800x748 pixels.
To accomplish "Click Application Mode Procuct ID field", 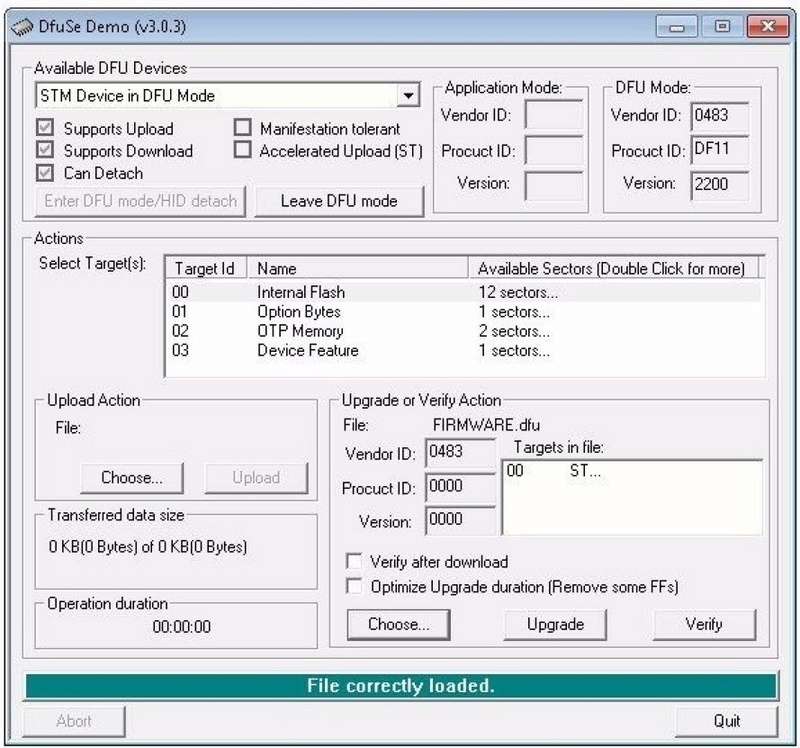I will [554, 151].
